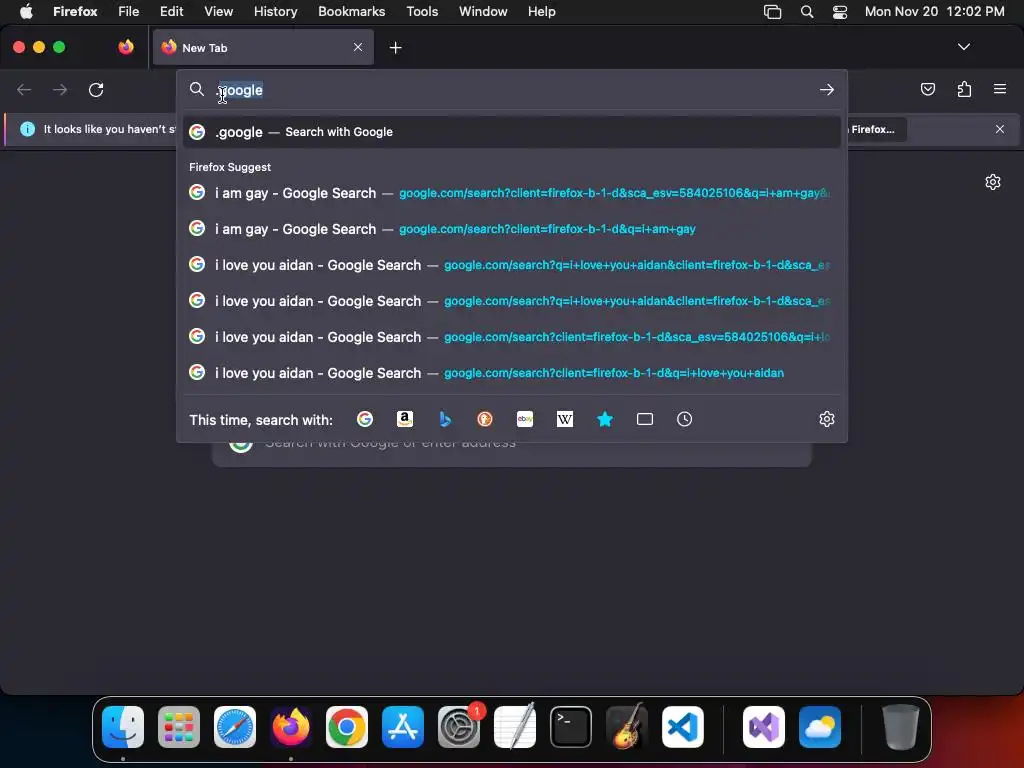Open Control Center in menu bar
1024x768 pixels.
point(840,12)
